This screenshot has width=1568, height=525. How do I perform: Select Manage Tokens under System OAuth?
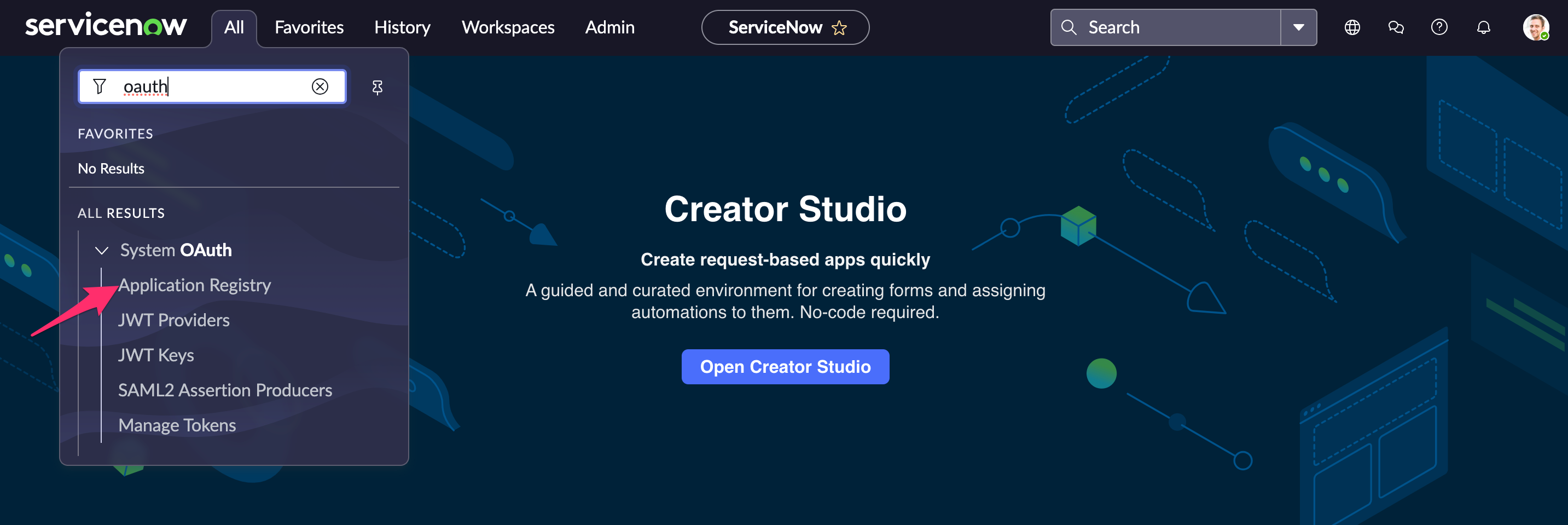(177, 424)
